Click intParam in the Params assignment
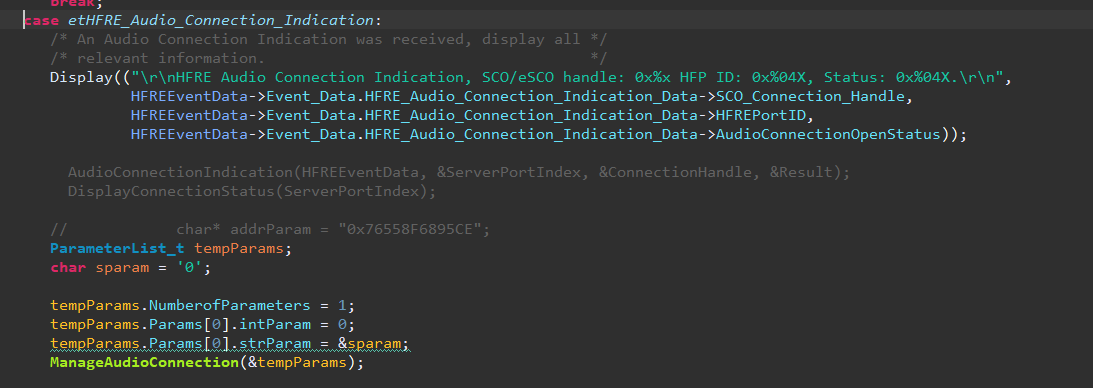This screenshot has height=388, width=1093. [275, 325]
